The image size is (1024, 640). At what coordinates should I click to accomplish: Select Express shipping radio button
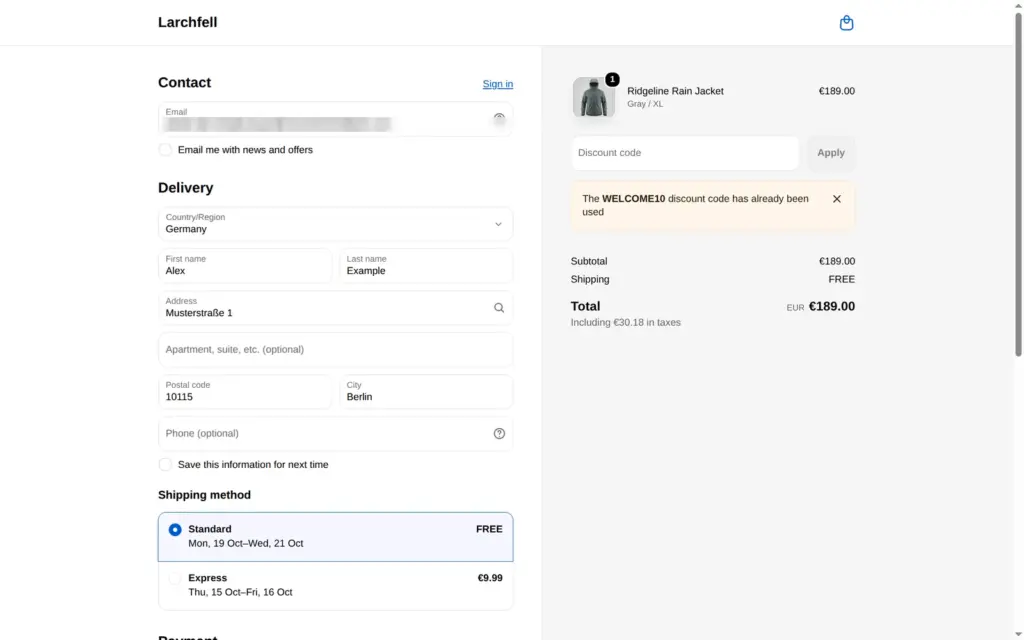click(175, 579)
